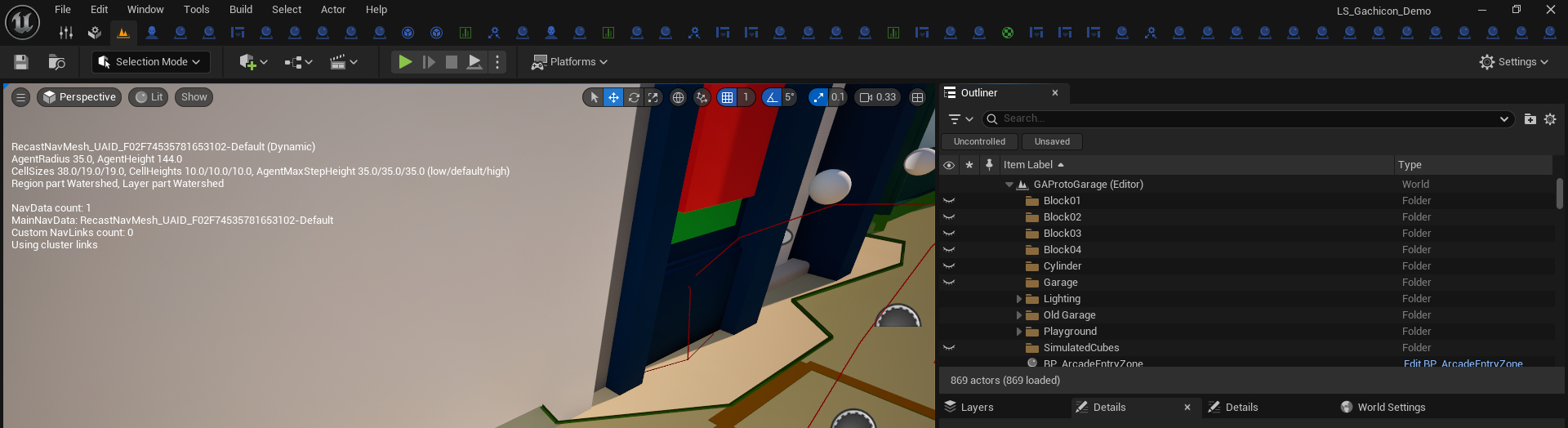The height and width of the screenshot is (428, 1568).
Task: Switch to world coordinate globe icon
Action: (678, 97)
